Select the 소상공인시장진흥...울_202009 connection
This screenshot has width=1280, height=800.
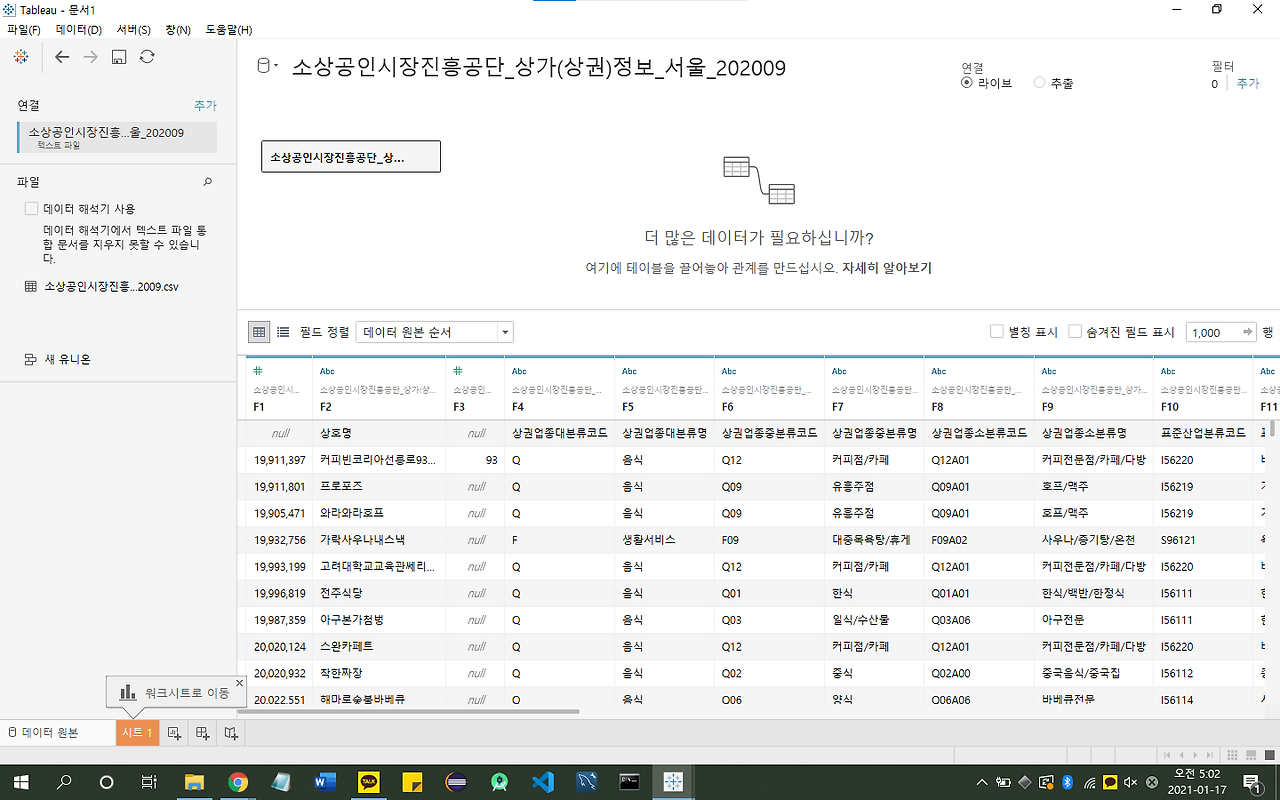pos(117,137)
